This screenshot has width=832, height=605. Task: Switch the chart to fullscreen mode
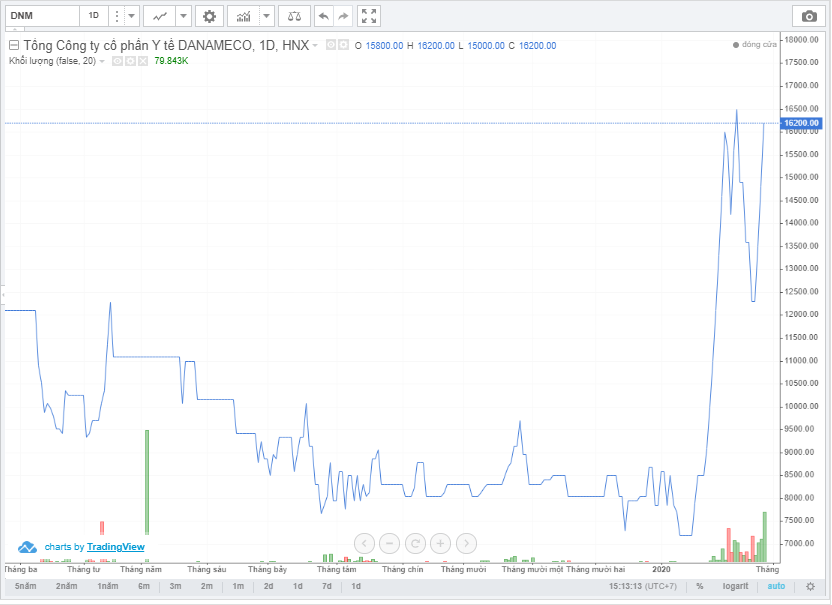[369, 16]
